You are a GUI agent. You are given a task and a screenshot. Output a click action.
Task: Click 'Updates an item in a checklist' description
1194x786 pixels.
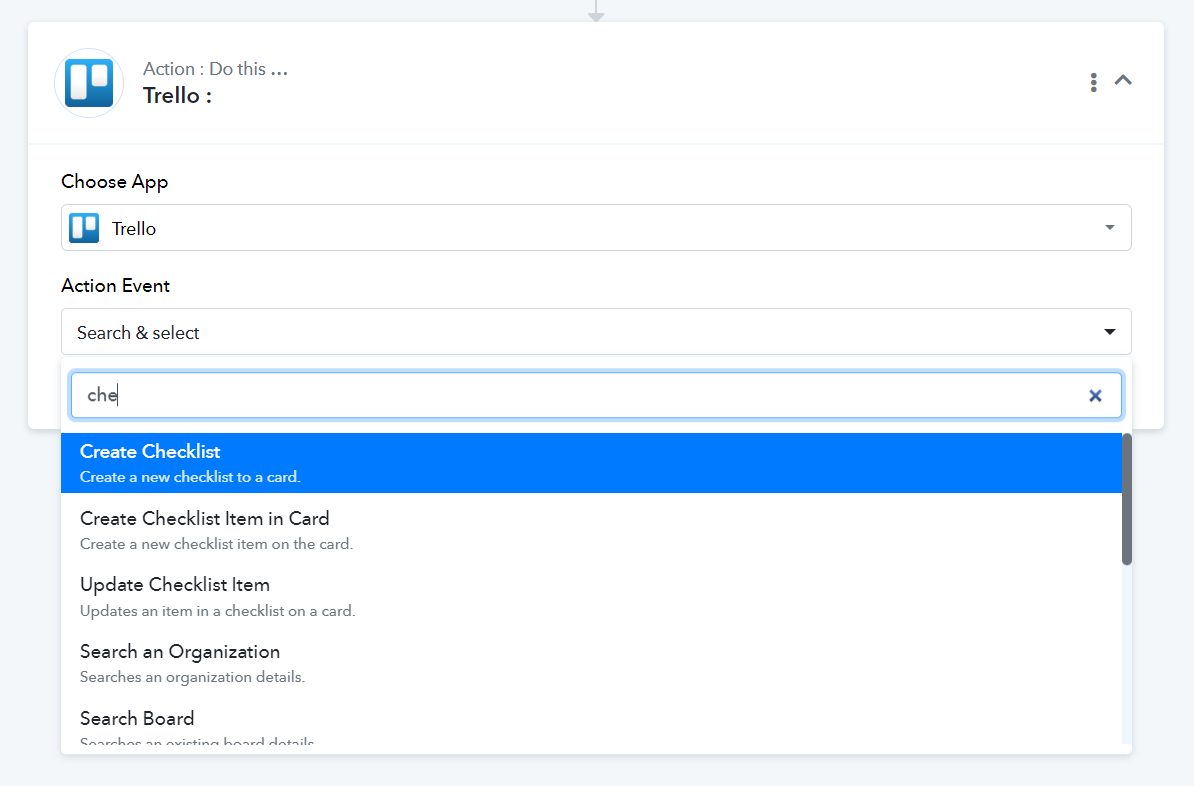click(x=218, y=611)
